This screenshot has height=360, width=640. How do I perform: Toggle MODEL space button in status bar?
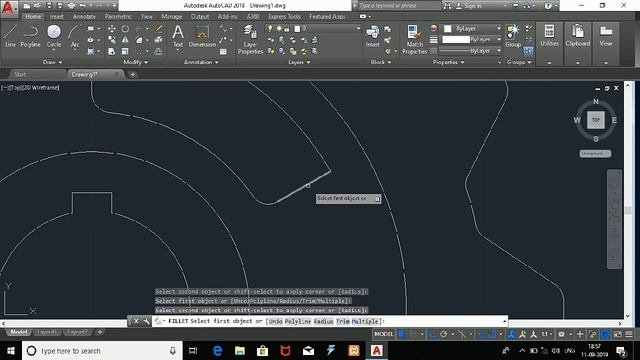point(384,334)
